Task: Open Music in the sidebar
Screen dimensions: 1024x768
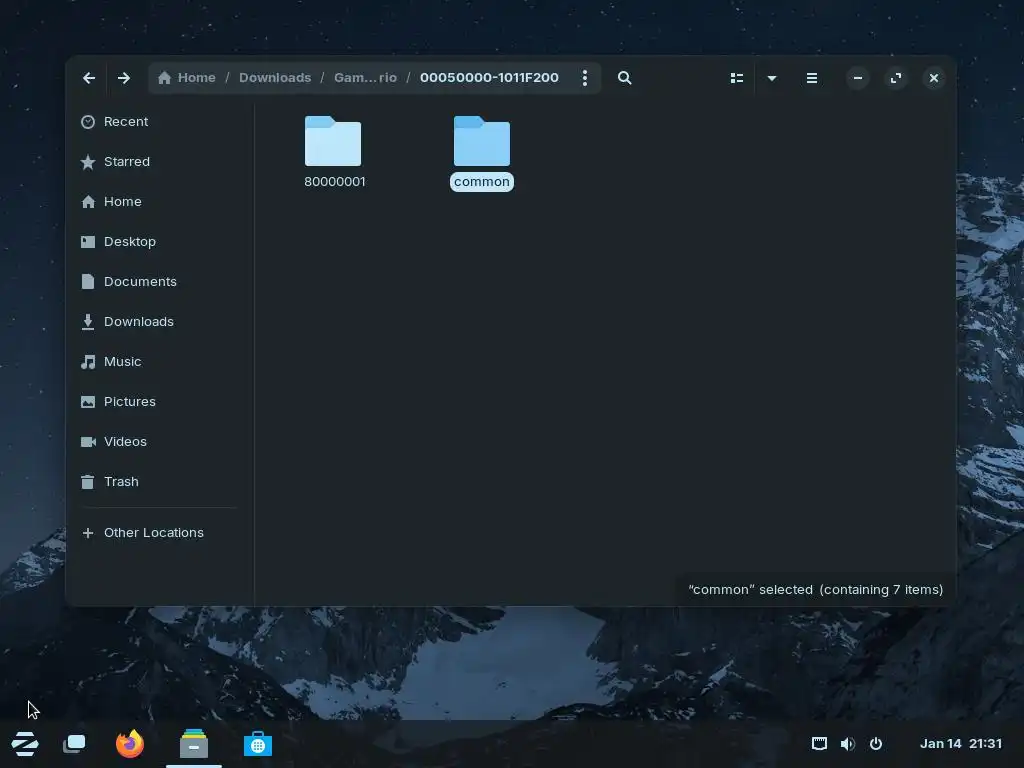Action: click(159, 361)
